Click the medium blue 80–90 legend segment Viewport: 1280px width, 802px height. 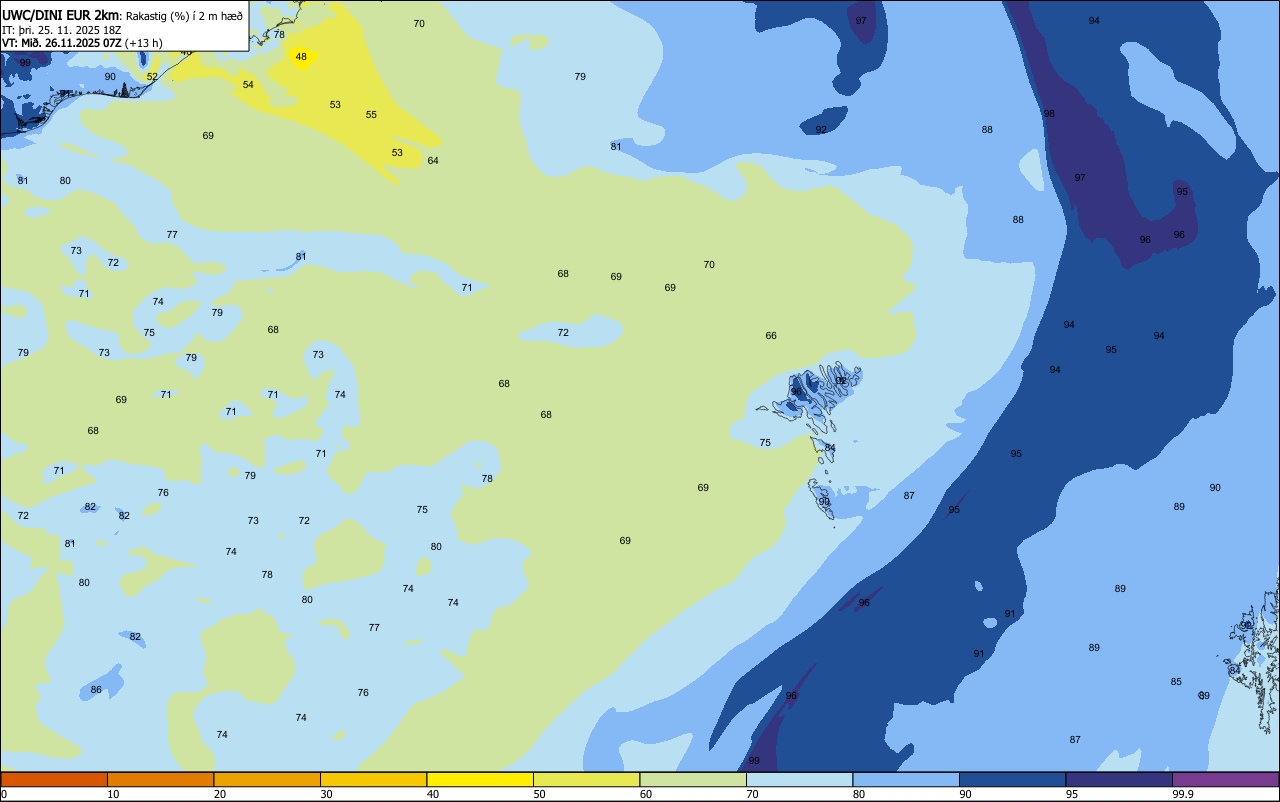coord(906,779)
